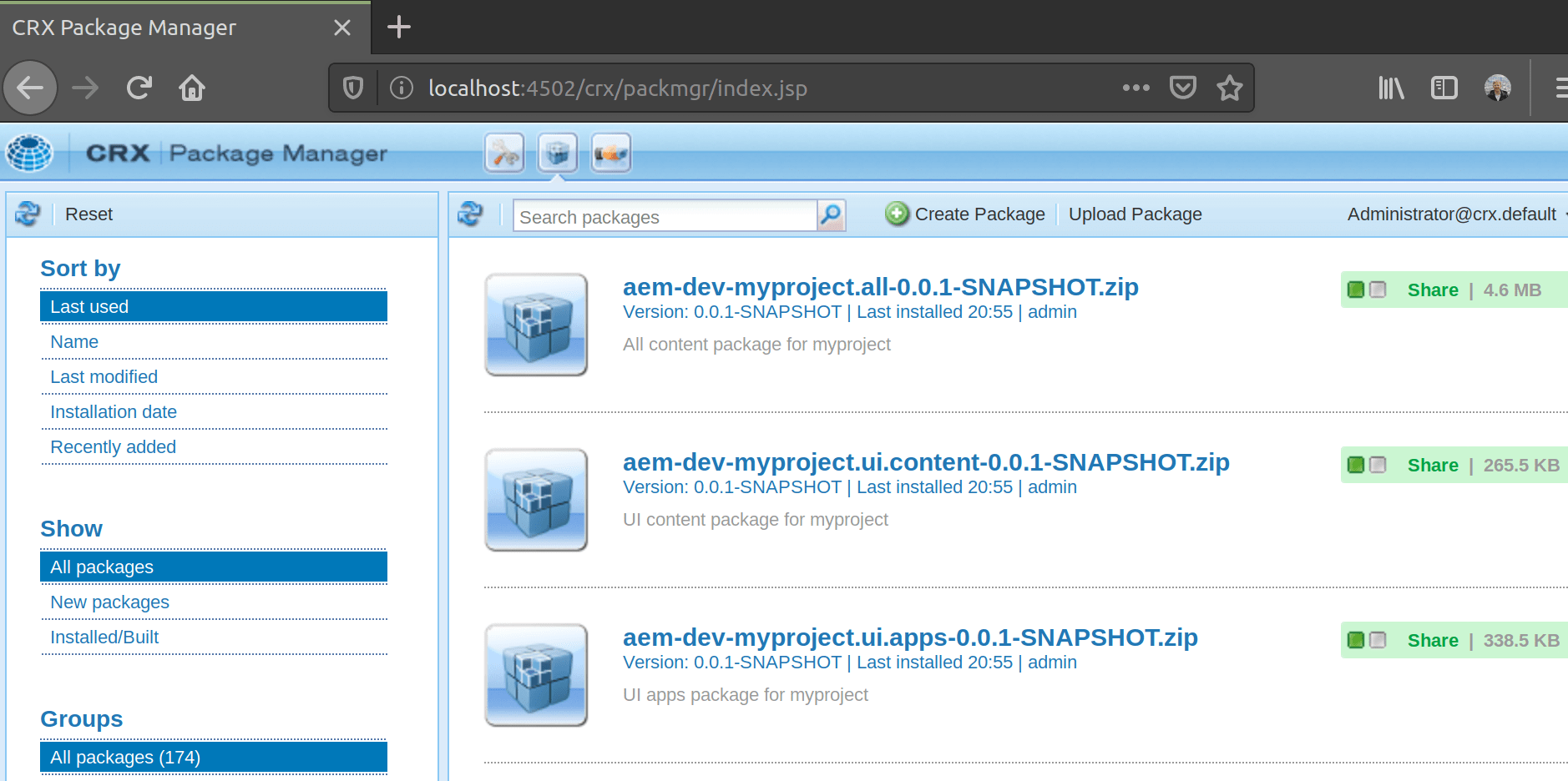Open a new browser tab
Viewport: 1568px width, 781px height.
[399, 28]
